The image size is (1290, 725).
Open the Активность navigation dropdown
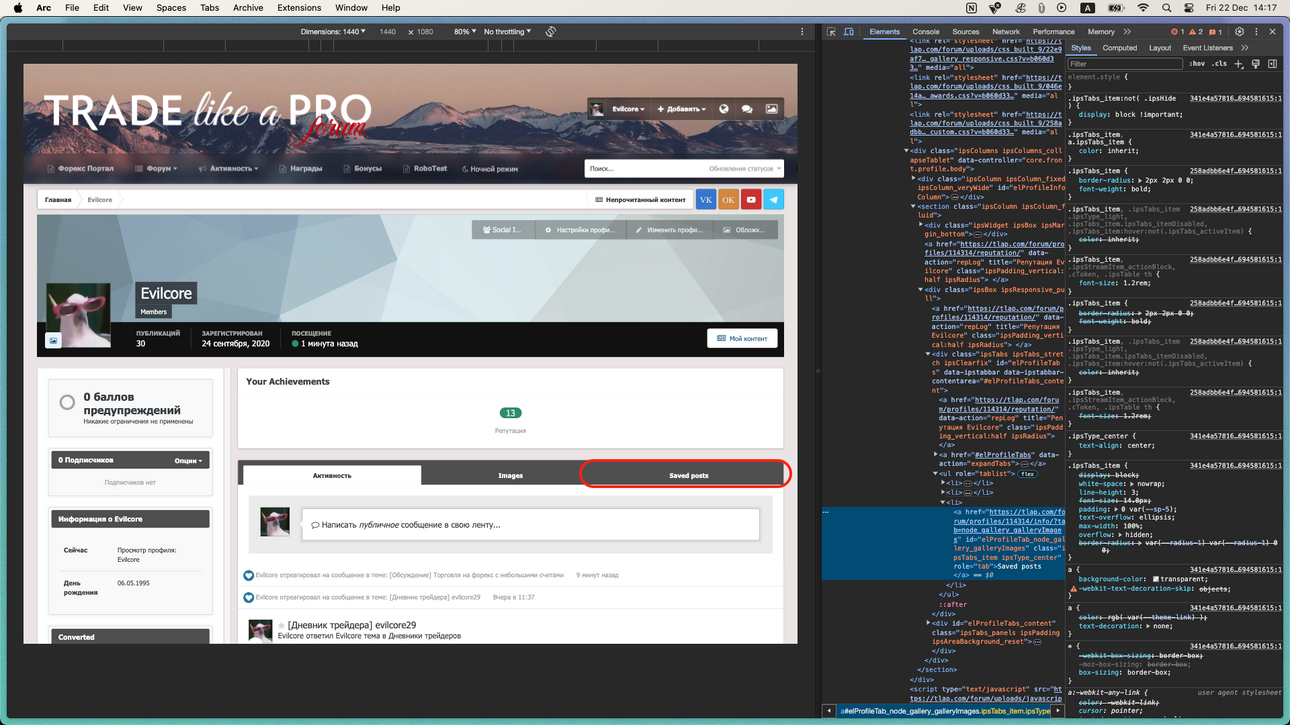click(x=228, y=169)
